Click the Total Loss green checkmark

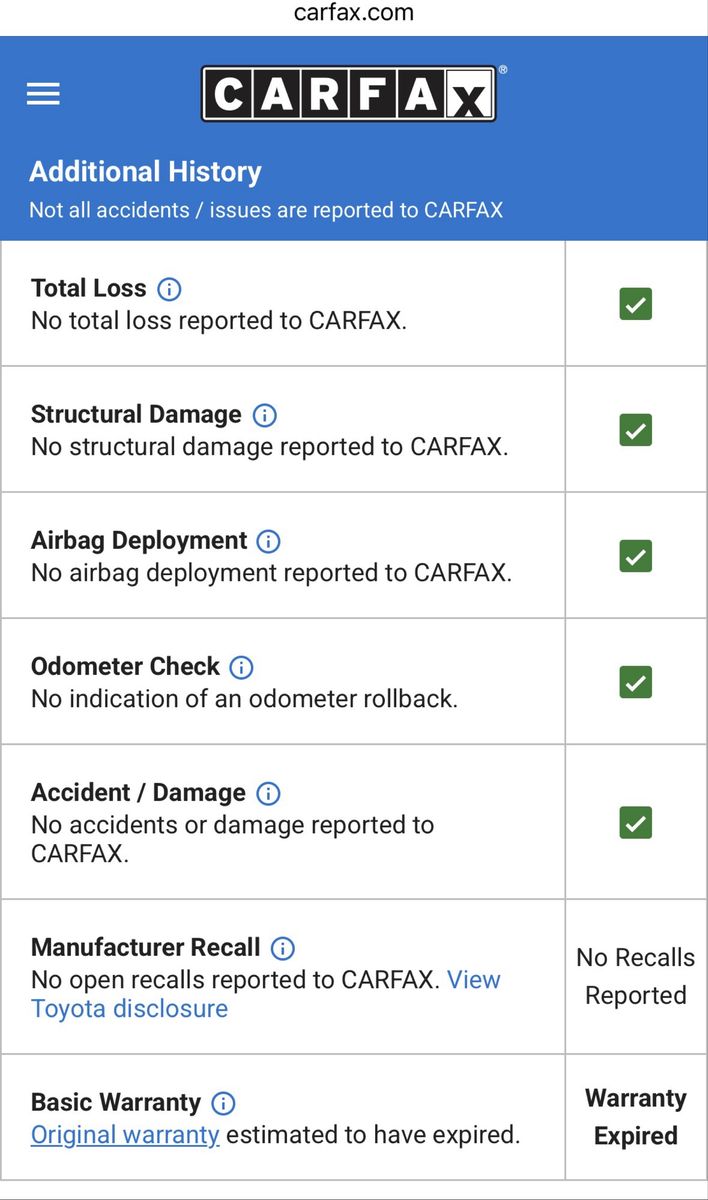[636, 304]
